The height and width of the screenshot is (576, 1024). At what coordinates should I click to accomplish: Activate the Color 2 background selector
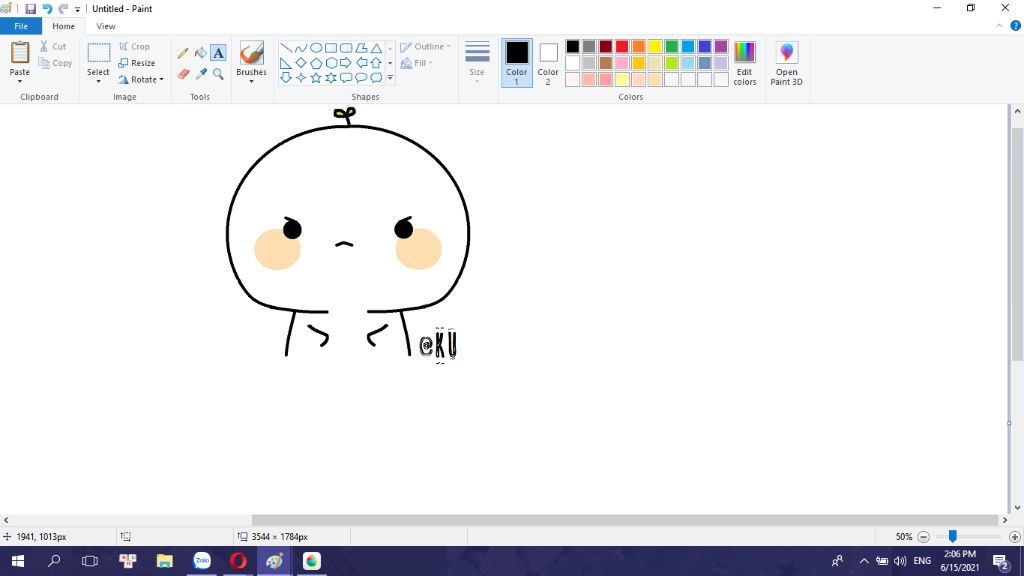click(548, 62)
